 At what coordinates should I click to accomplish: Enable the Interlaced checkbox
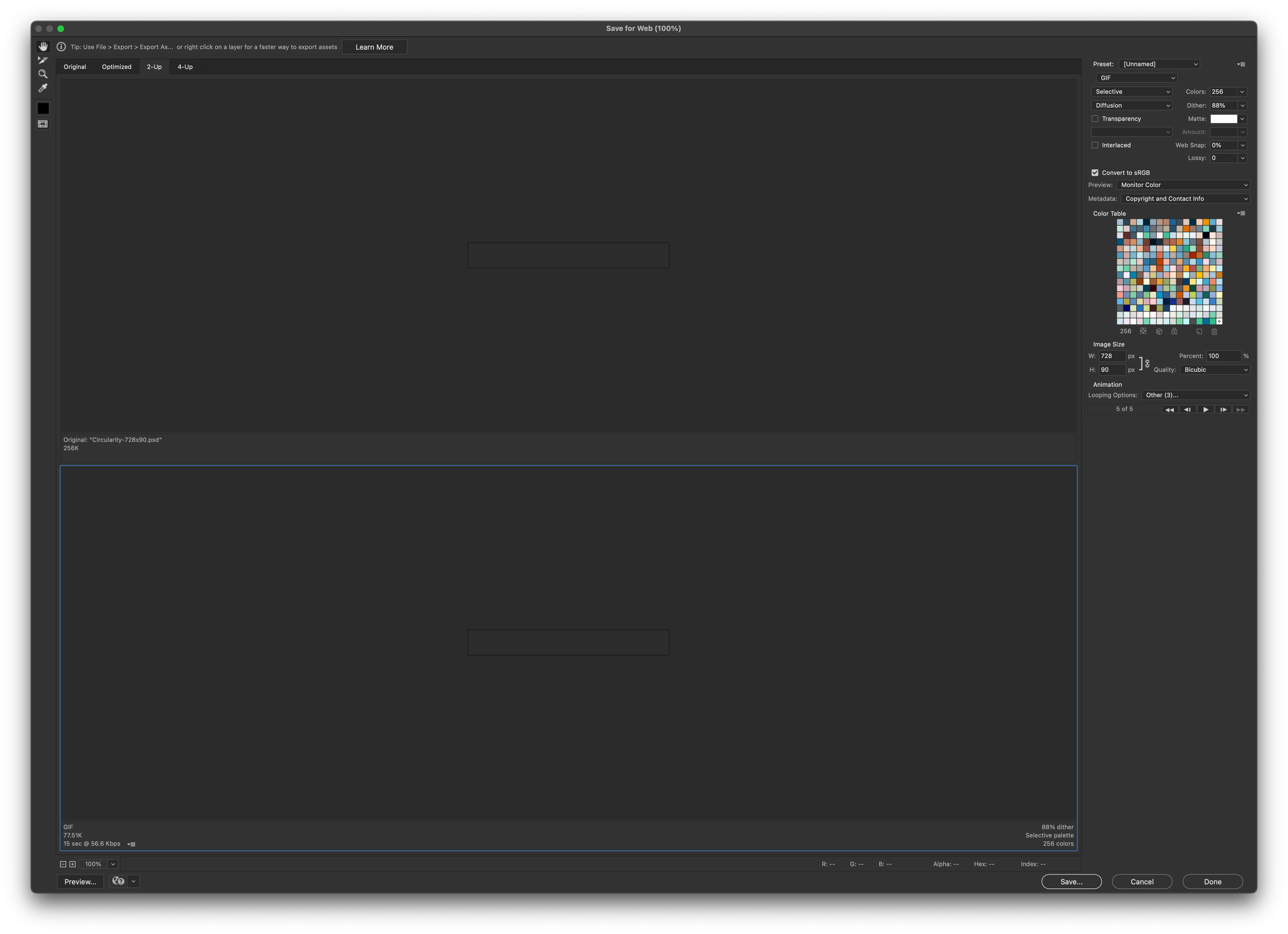coord(1095,145)
